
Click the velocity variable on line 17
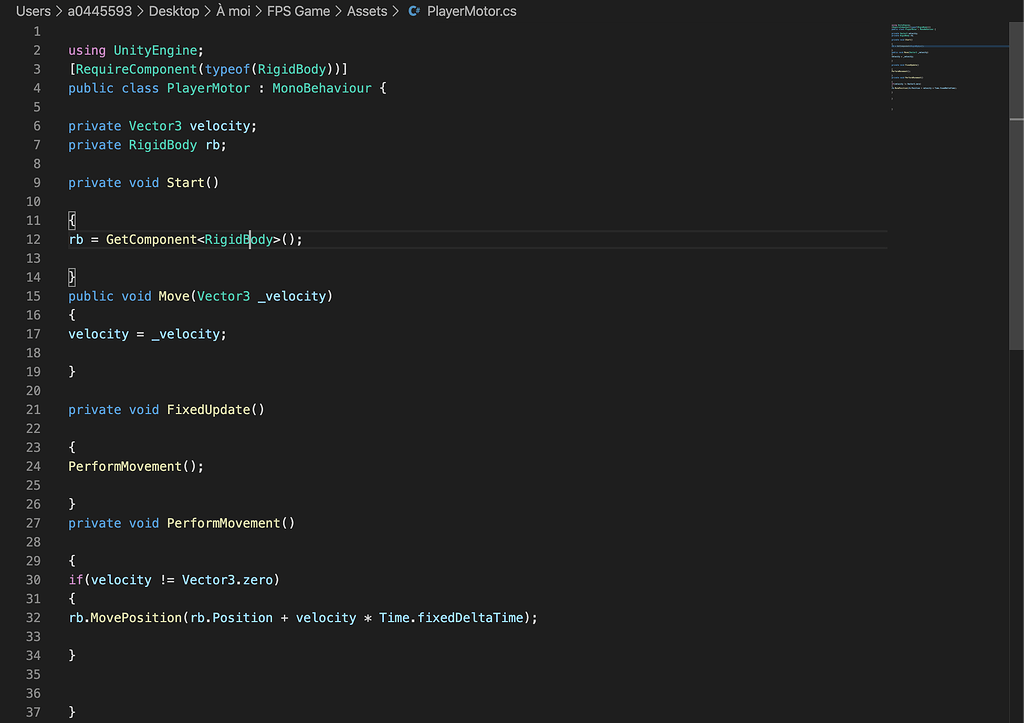coord(97,333)
